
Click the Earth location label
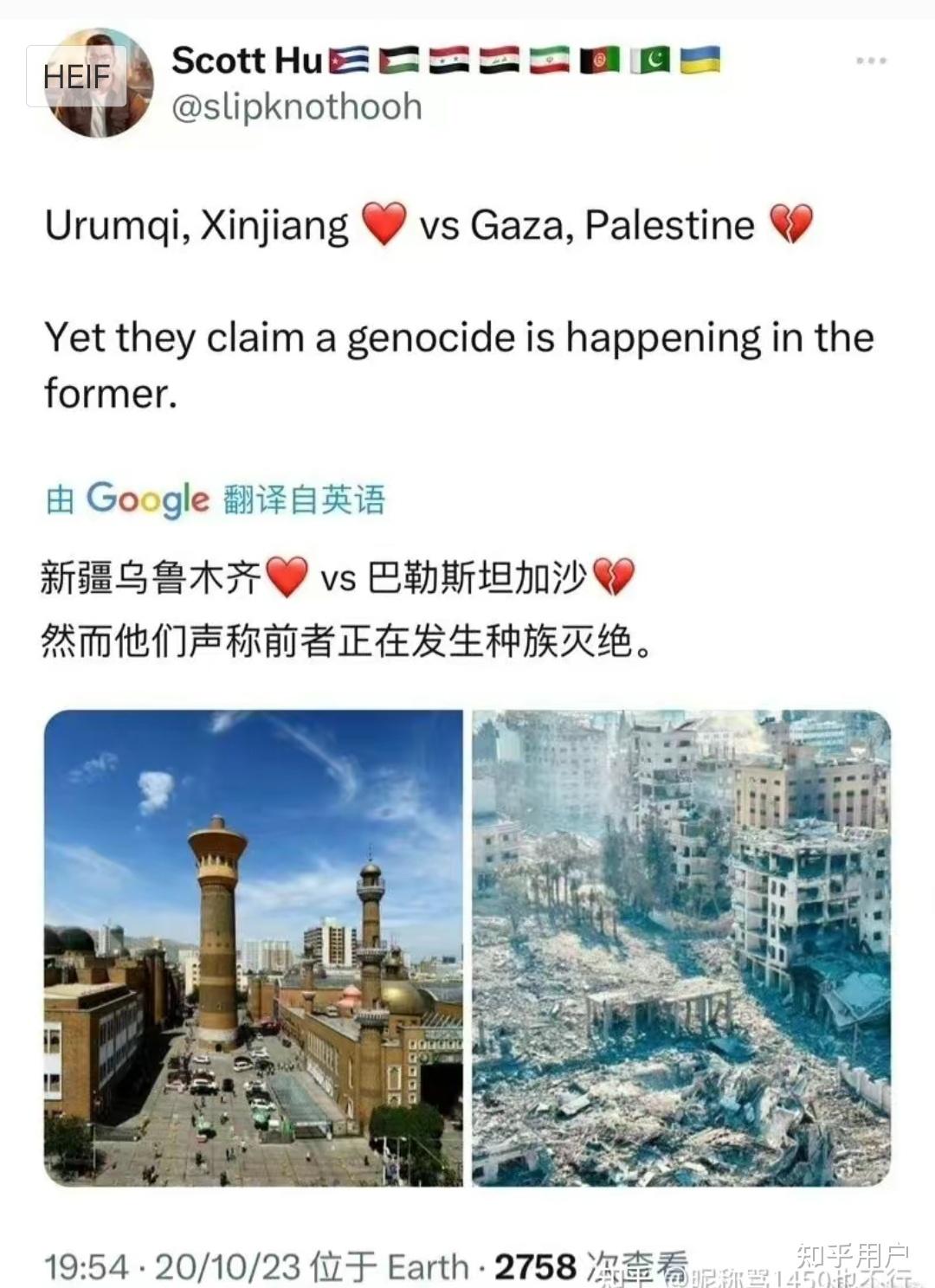tap(427, 1267)
